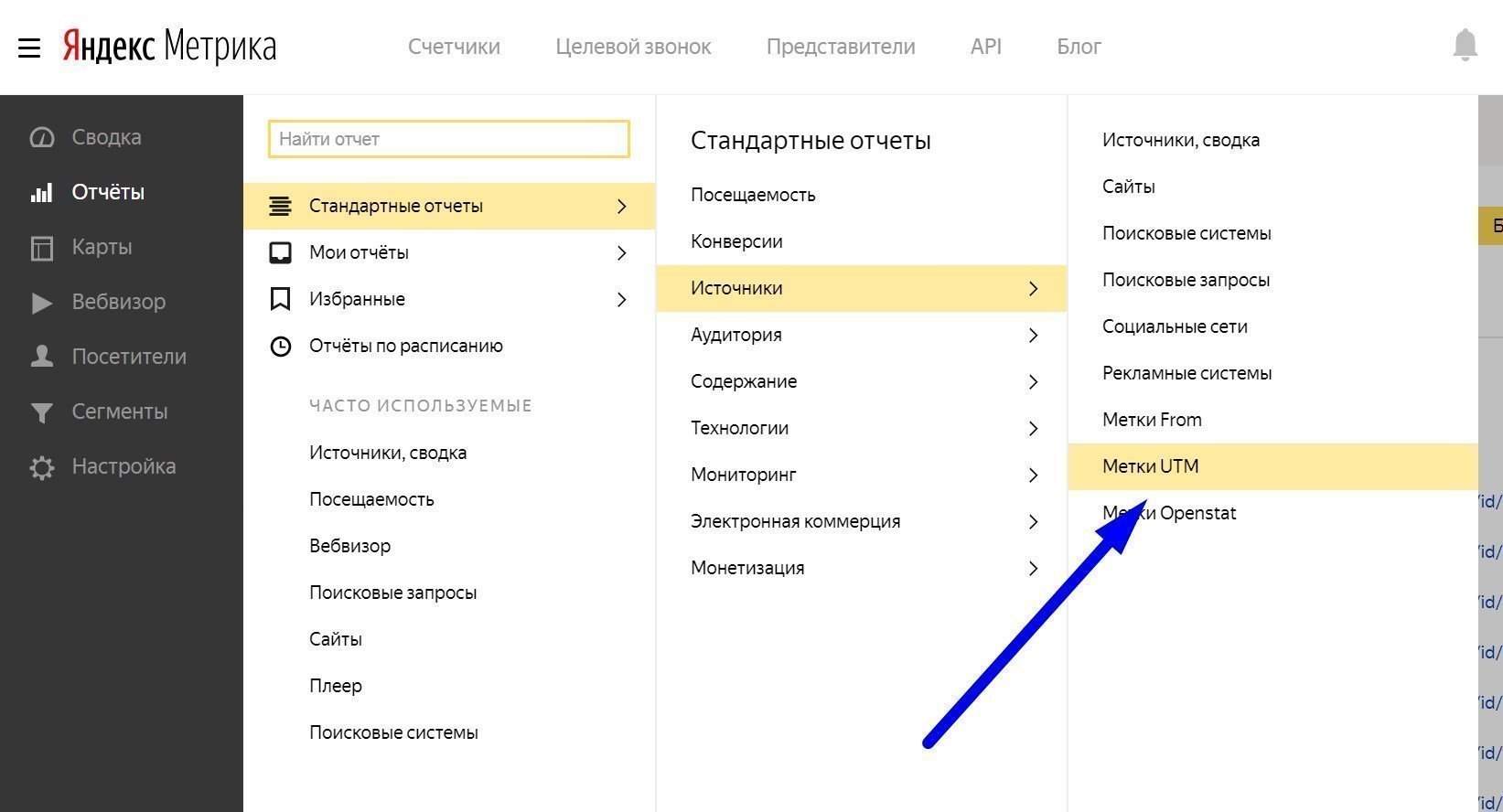Click the Карты layout icon
1503x812 pixels.
(42, 248)
